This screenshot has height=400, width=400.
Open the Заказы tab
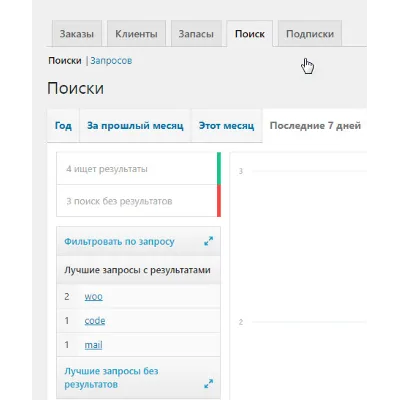[77, 34]
